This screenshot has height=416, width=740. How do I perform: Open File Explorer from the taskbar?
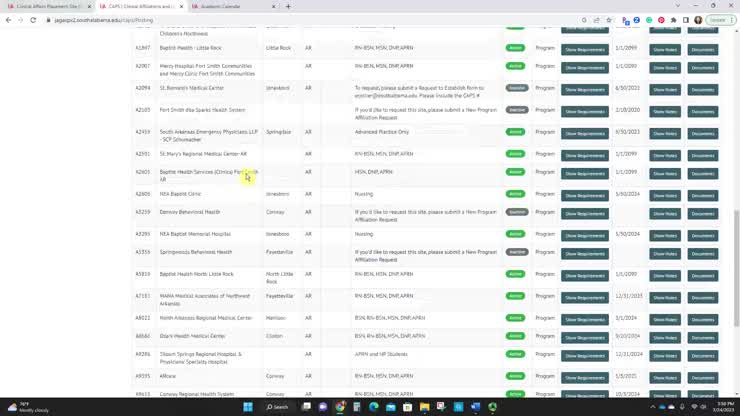point(425,407)
